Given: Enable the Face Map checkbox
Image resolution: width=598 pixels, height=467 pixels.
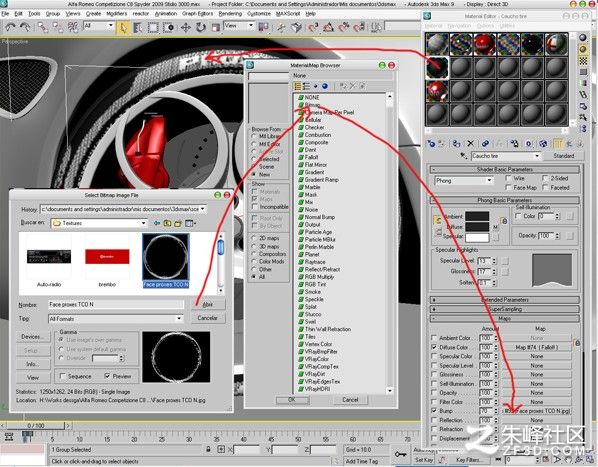Looking at the screenshot, I should pos(508,187).
